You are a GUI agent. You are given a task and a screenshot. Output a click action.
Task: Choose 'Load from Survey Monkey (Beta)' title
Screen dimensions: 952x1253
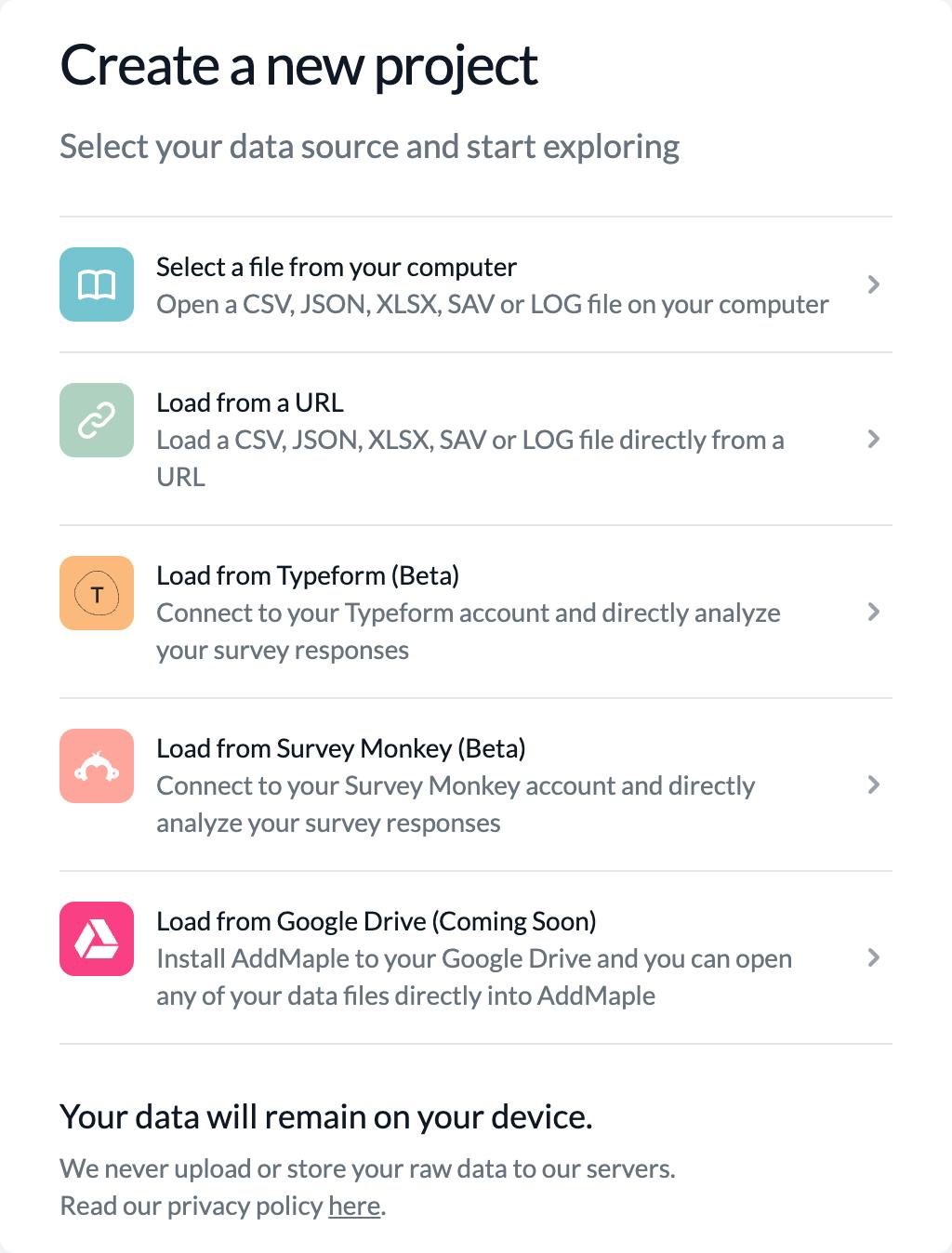tap(341, 749)
